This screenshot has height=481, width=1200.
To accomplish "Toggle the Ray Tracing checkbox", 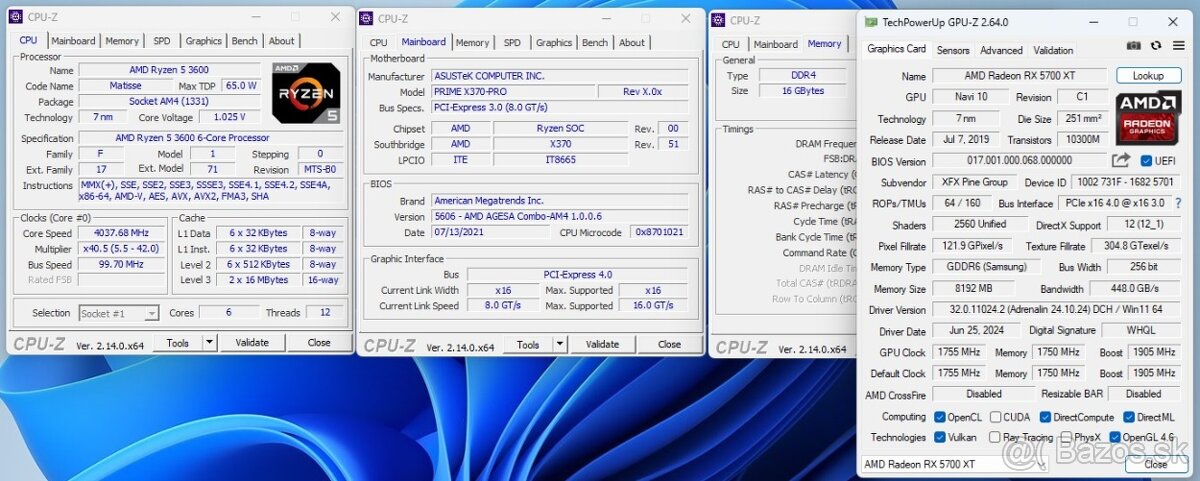I will tap(994, 437).
